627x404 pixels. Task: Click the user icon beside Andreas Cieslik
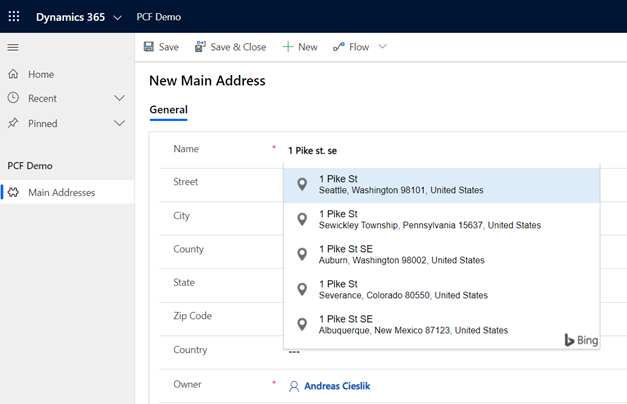coord(294,386)
